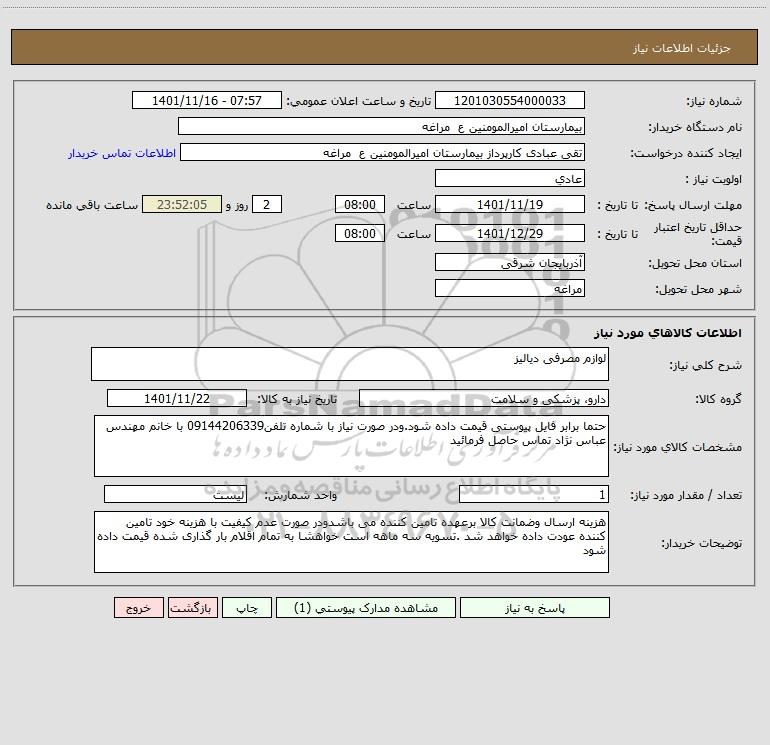Click the remaining days field showing 2
This screenshot has height=745, width=770.
pos(267,204)
